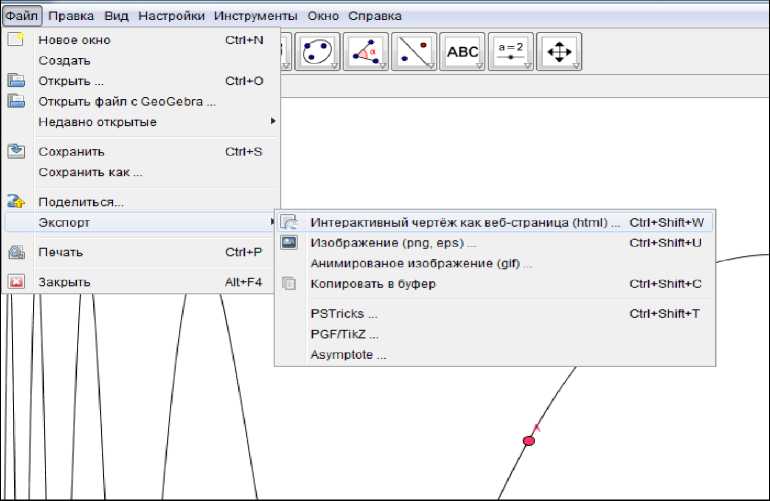Open the Настройки menu

tap(171, 16)
